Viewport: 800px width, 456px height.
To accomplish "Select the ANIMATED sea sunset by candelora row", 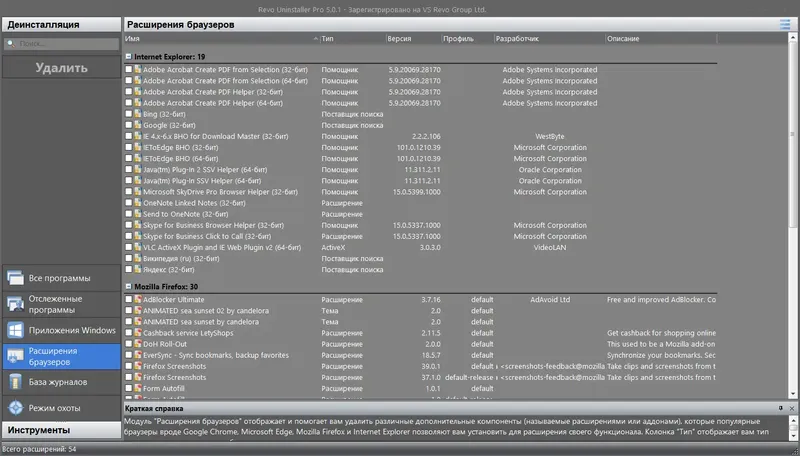I will click(421, 322).
